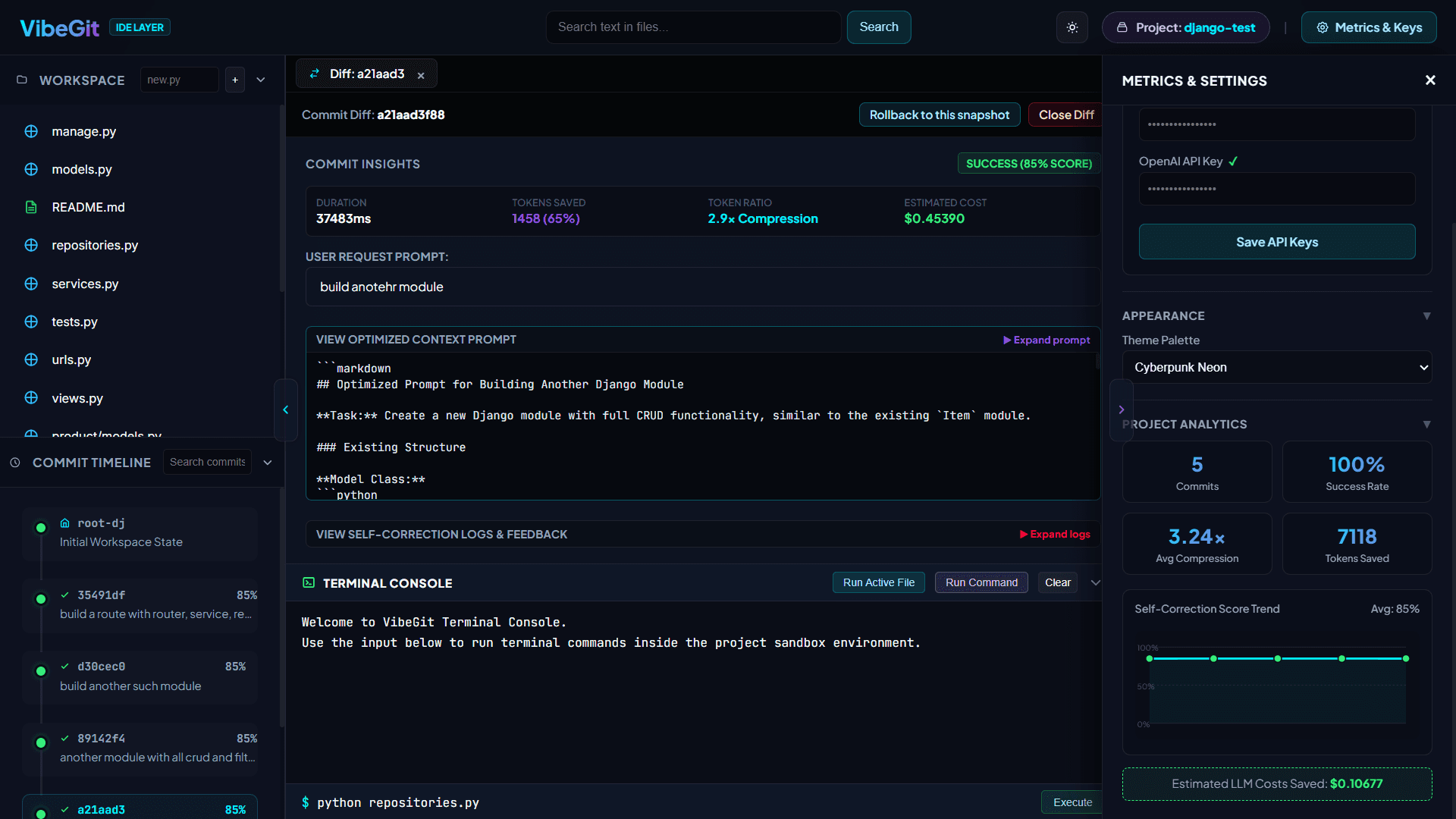1456x819 pixels.
Task: Click the VibeGit logo
Action: point(59,28)
